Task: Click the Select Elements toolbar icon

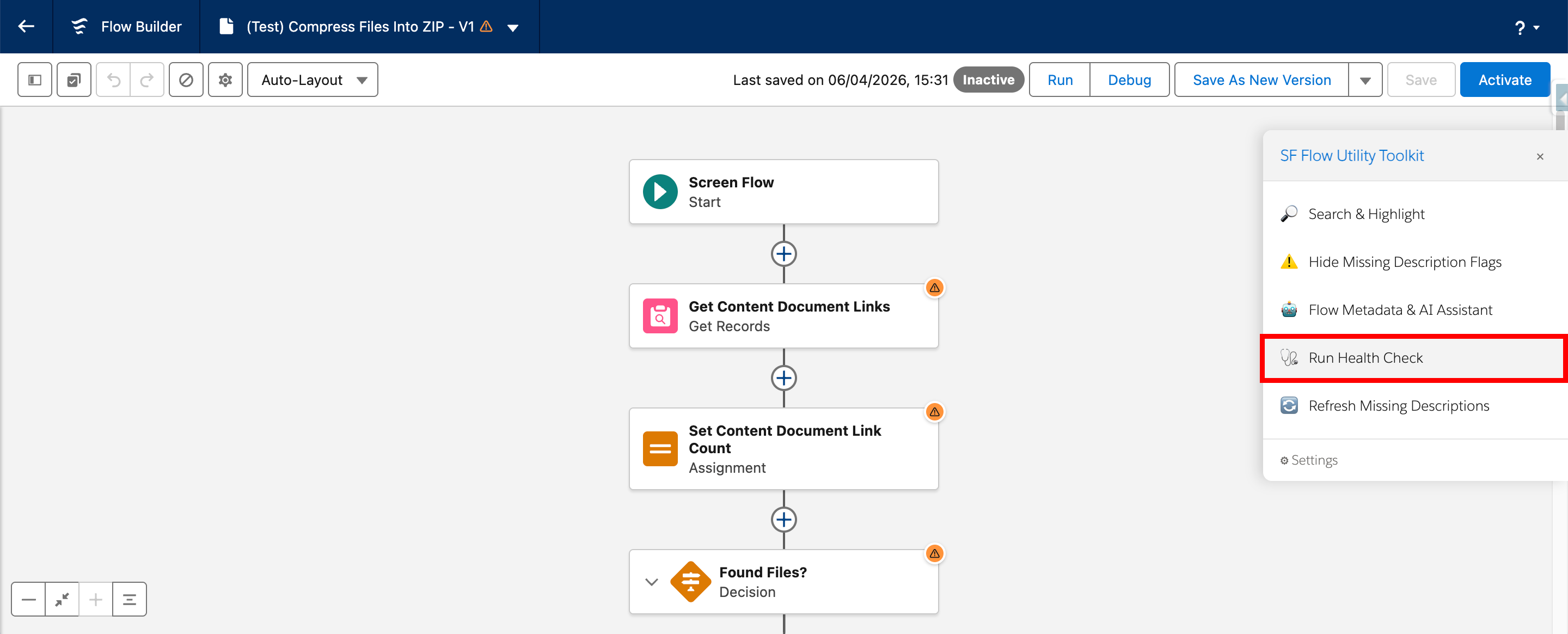Action: [x=73, y=79]
